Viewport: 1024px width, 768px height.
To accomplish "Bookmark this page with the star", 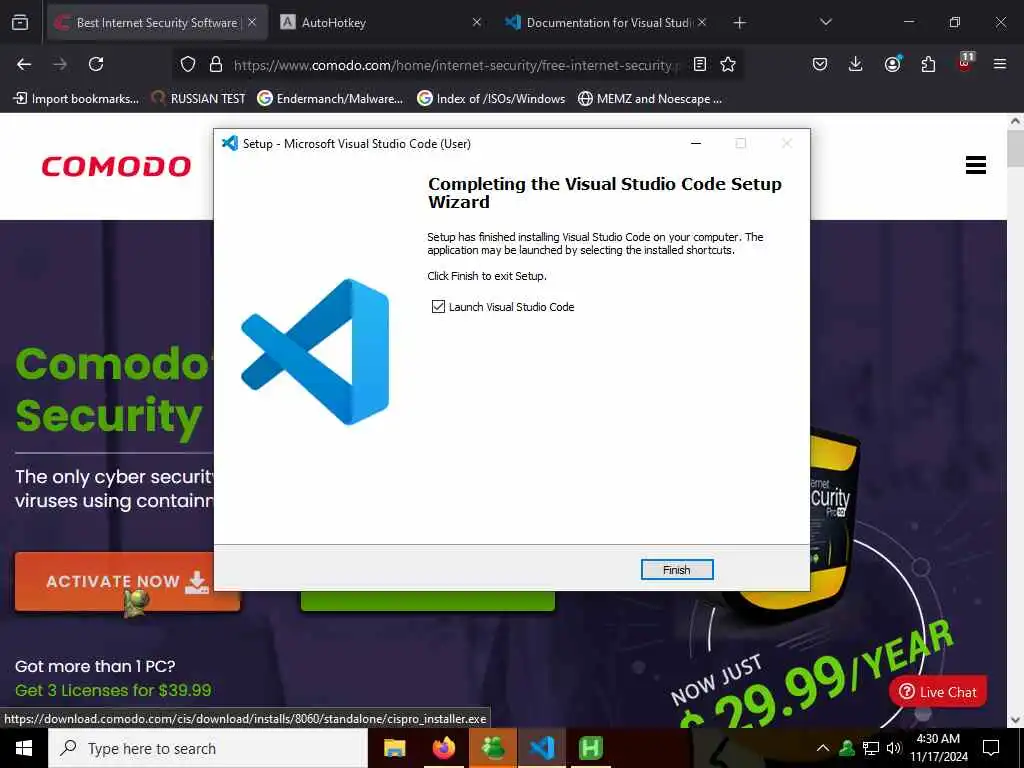I will click(728, 64).
